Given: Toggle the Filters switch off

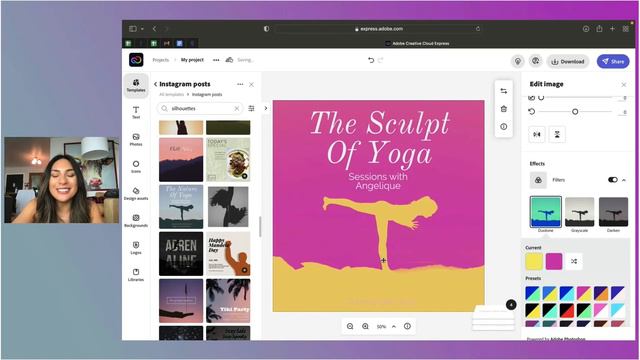Looking at the screenshot, I should [x=613, y=180].
